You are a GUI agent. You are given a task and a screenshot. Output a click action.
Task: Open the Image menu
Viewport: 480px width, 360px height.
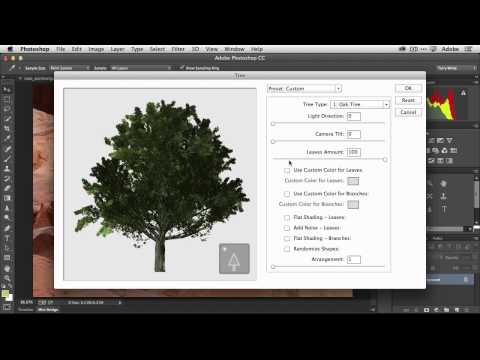tap(96, 49)
